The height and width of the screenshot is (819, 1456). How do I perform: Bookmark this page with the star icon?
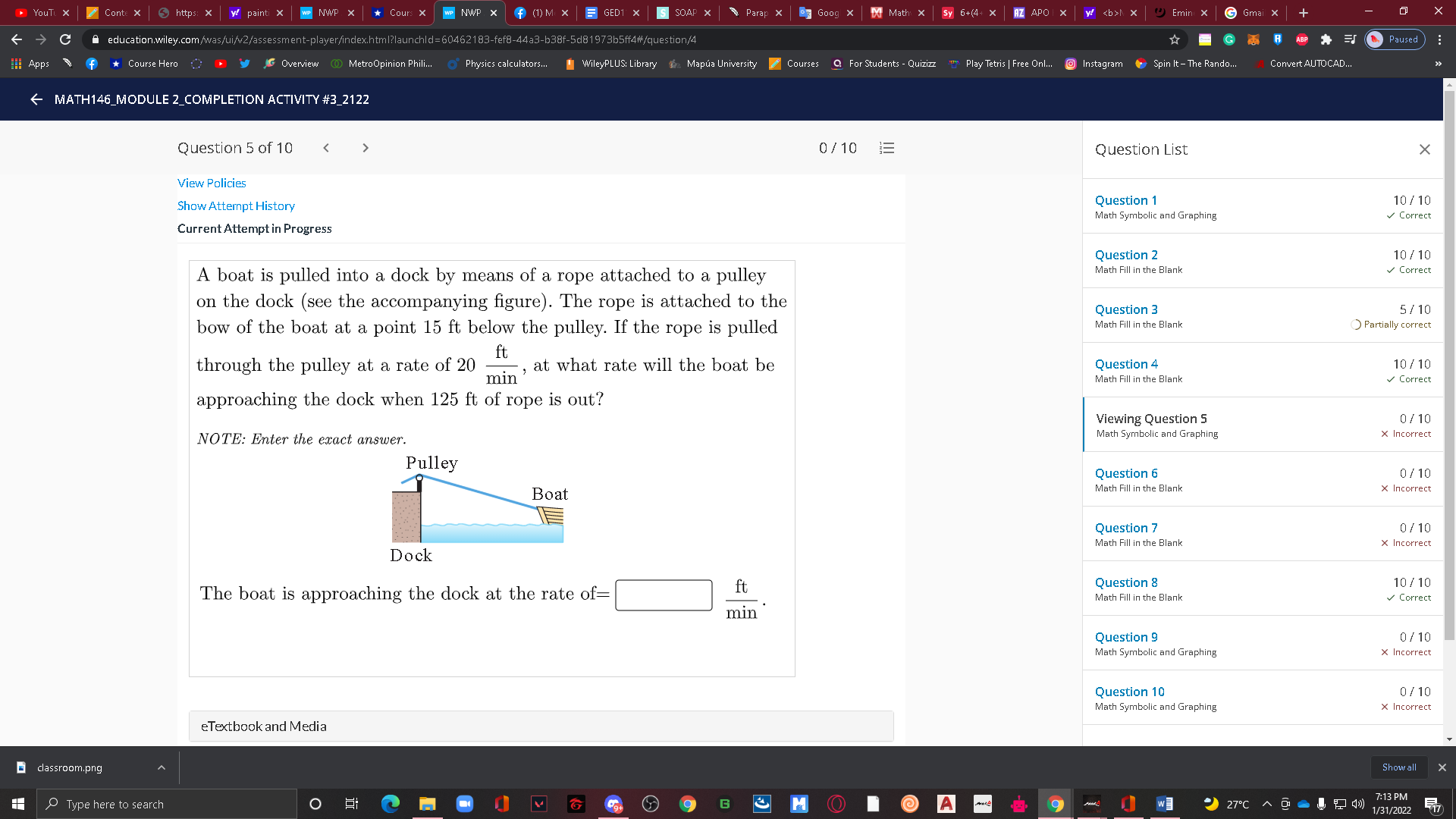(1175, 39)
